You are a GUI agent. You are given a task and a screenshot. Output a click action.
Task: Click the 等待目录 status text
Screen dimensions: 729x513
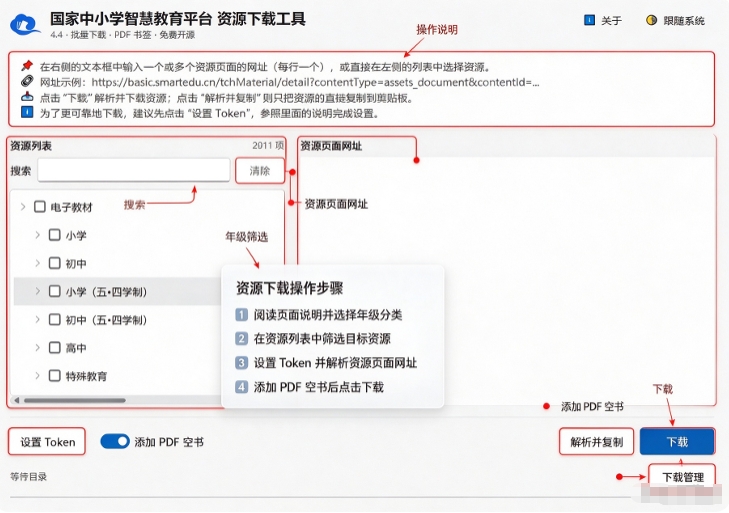pos(28,476)
